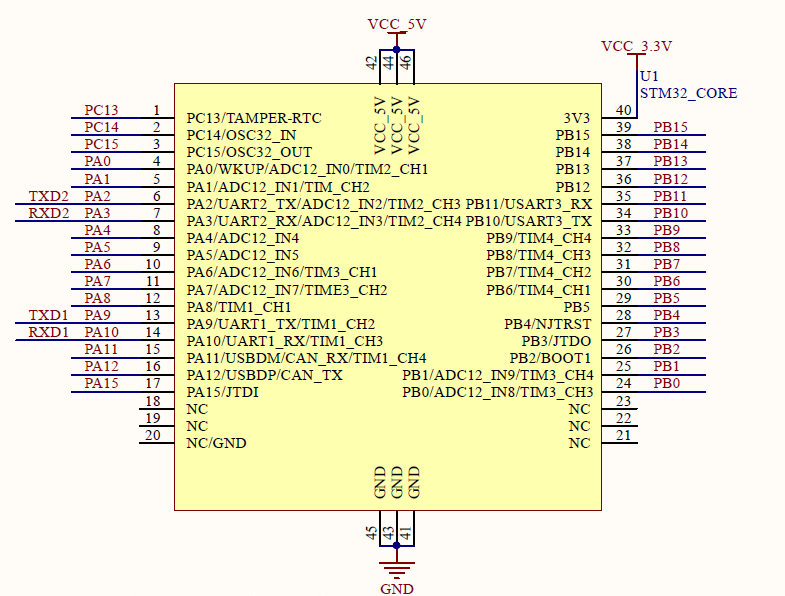Click the PC15 net label
785x596 pixels.
click(x=101, y=144)
